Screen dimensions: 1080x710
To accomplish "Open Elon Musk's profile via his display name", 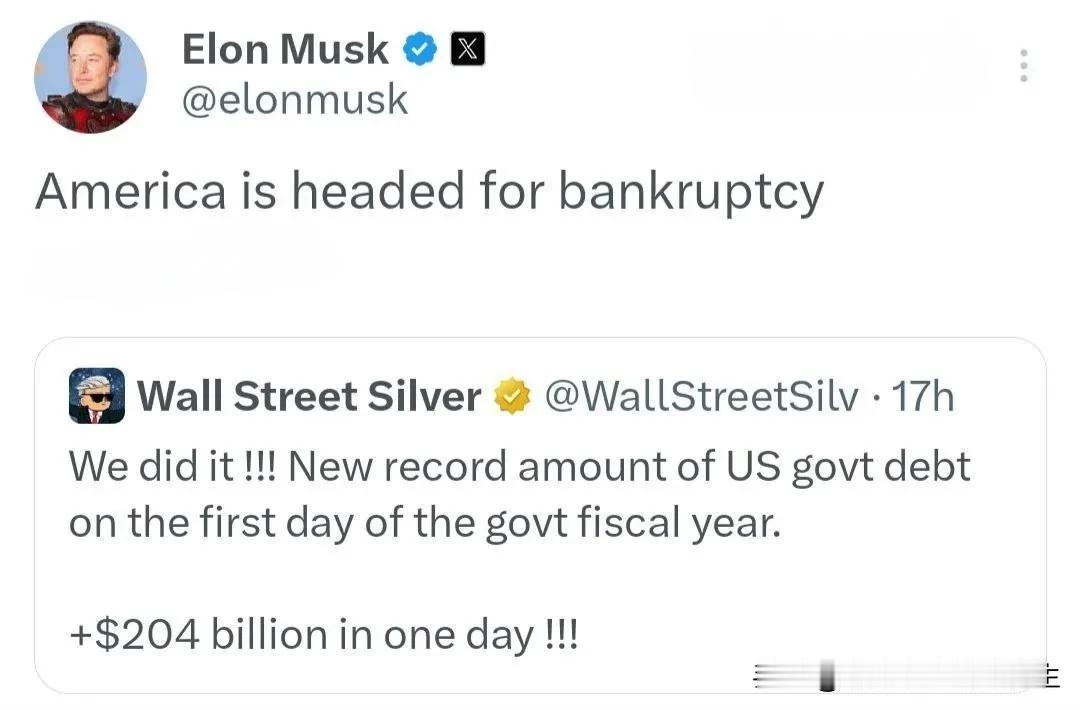I will pyautogui.click(x=285, y=47).
